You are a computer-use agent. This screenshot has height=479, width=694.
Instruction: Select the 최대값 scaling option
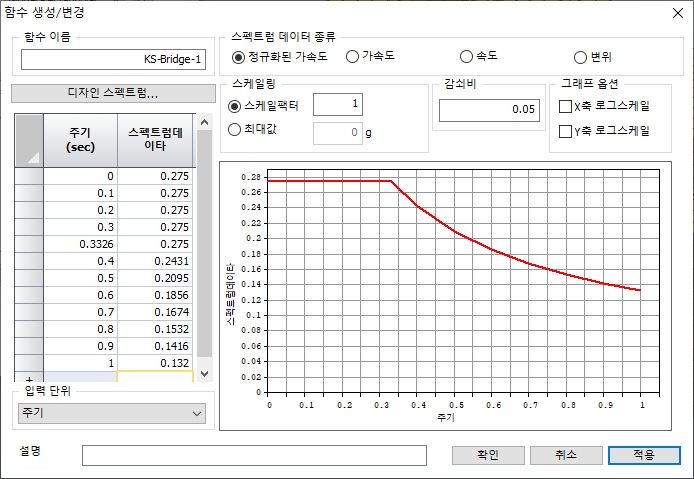pyautogui.click(x=236, y=129)
